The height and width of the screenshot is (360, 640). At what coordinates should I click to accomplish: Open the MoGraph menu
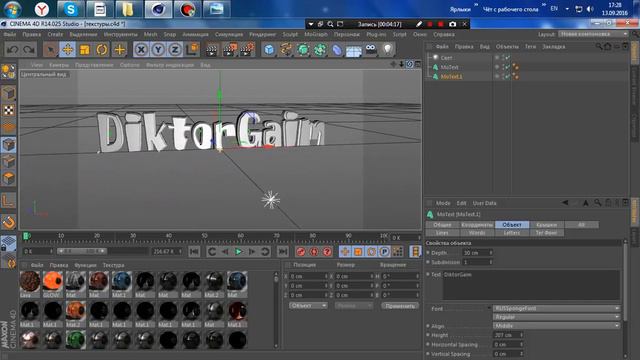(x=316, y=35)
